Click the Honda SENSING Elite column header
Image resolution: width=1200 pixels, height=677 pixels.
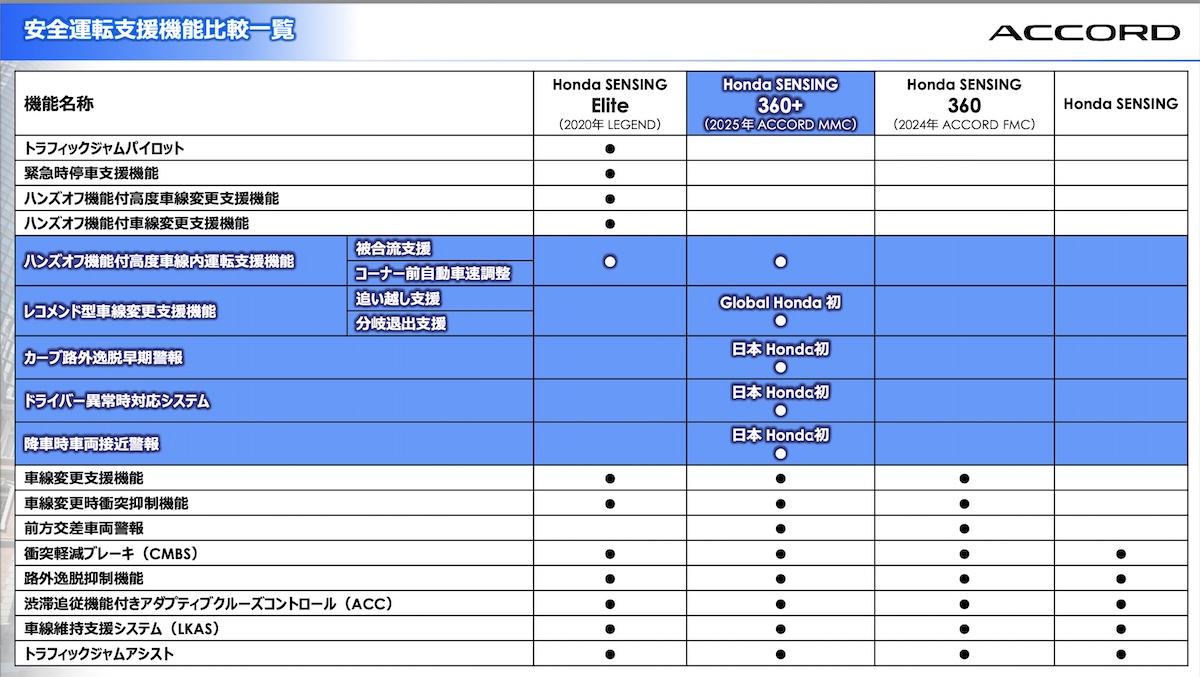[x=610, y=104]
